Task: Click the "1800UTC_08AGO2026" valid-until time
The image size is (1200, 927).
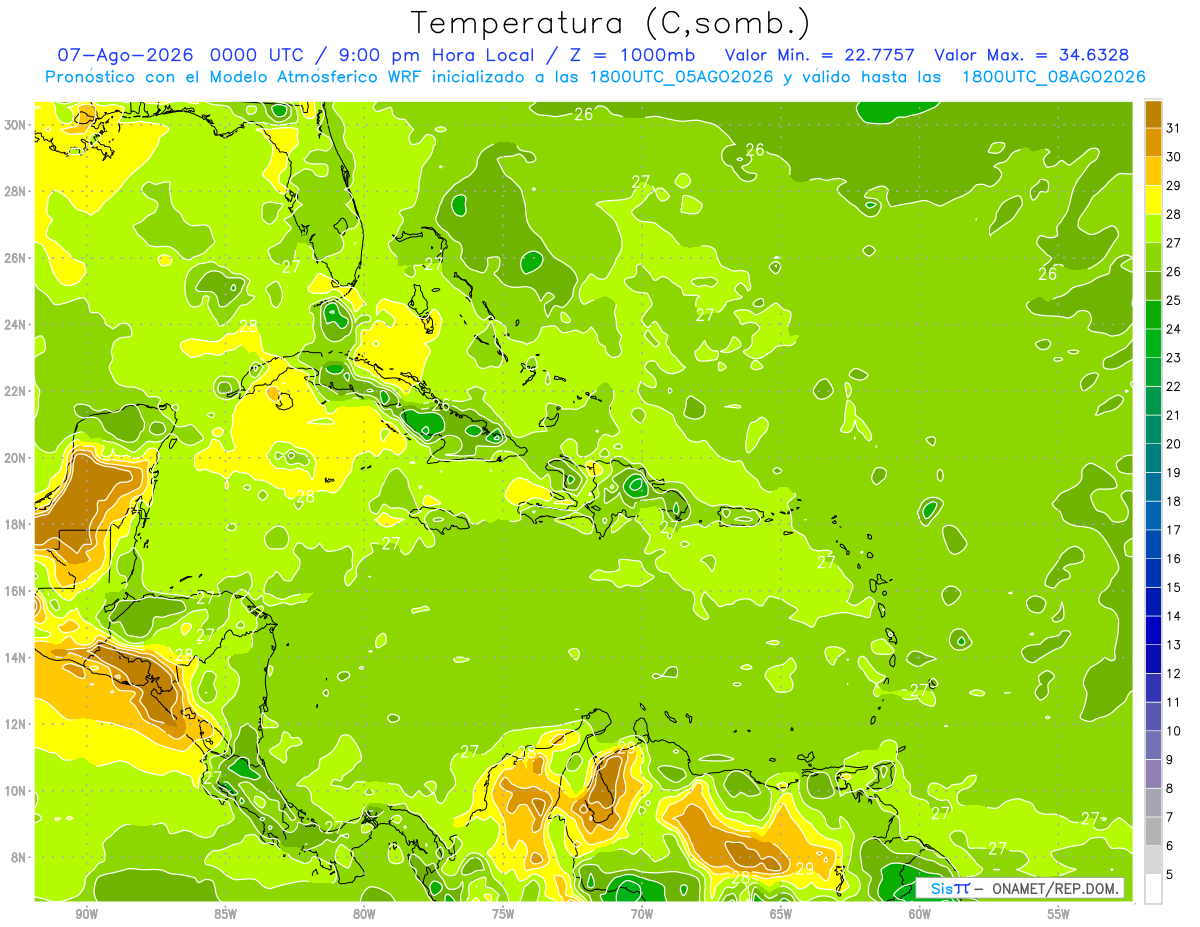Action: (x=1053, y=77)
